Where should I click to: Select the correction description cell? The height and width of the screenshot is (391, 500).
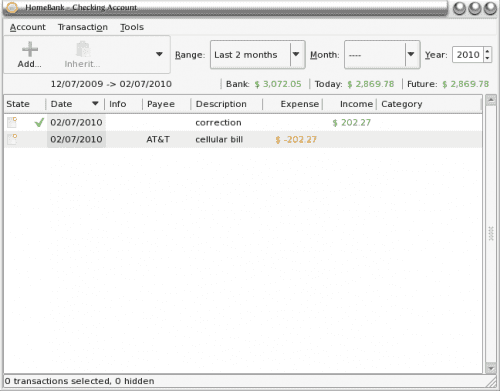point(218,123)
